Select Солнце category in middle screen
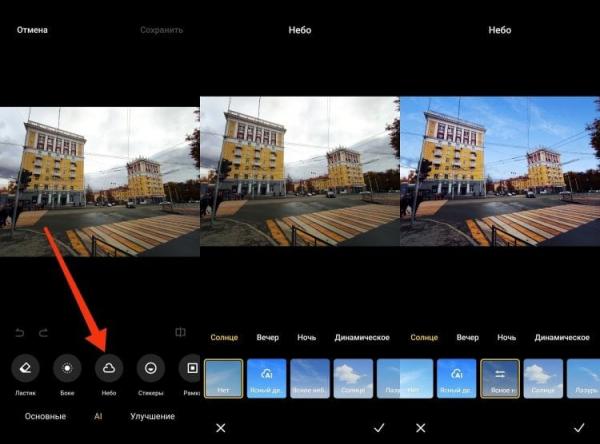Viewport: 600px width, 444px height. click(x=224, y=338)
